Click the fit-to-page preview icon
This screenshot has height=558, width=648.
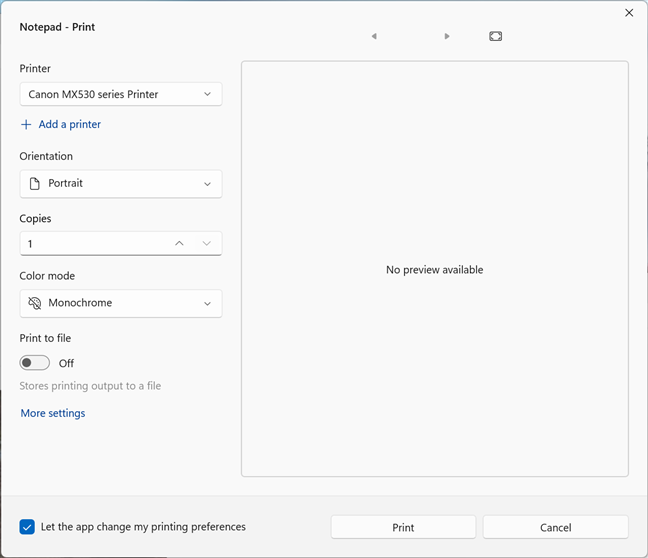click(496, 36)
